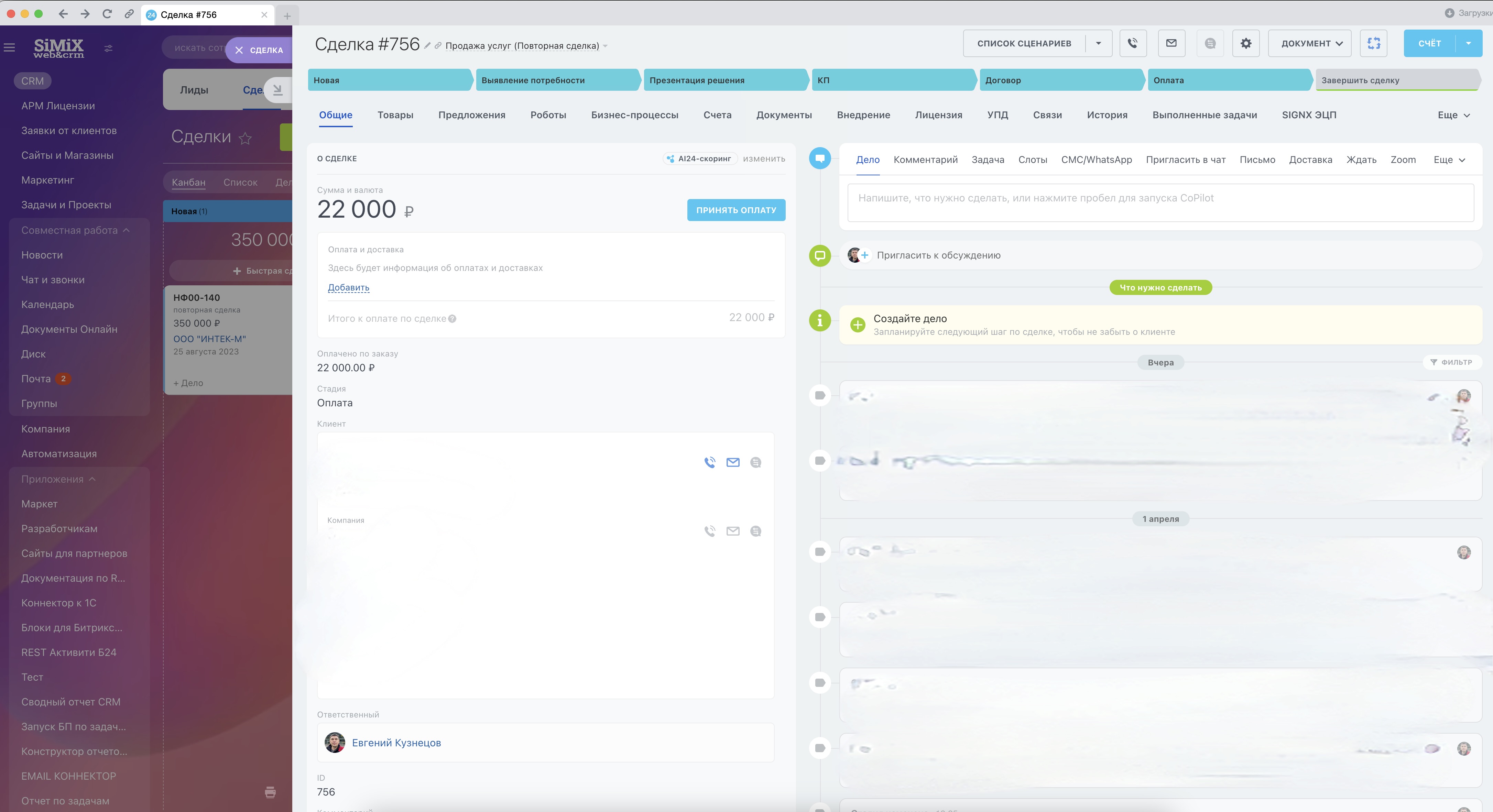The width and height of the screenshot is (1493, 812).
Task: Click the CoPilot task input field
Action: 1160,202
